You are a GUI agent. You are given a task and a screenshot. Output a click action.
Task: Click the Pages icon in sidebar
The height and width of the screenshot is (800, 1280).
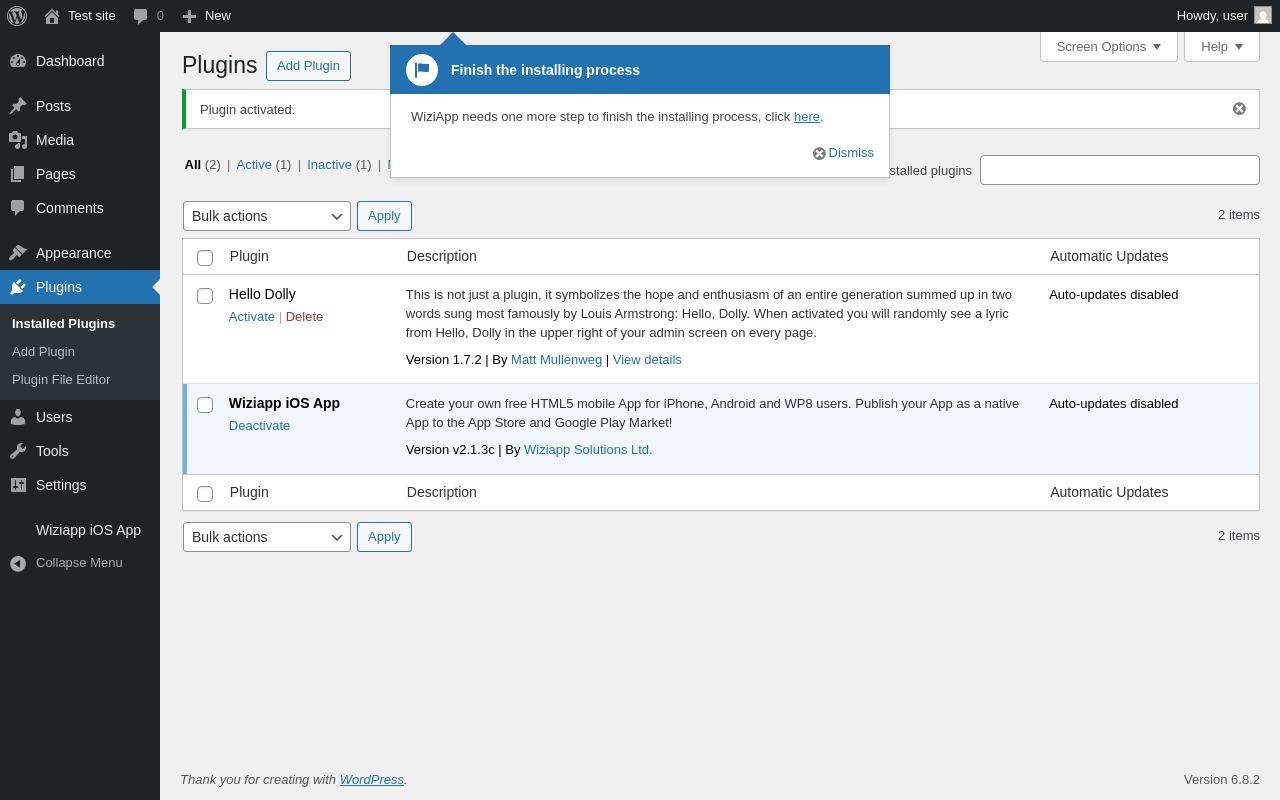coord(18,174)
